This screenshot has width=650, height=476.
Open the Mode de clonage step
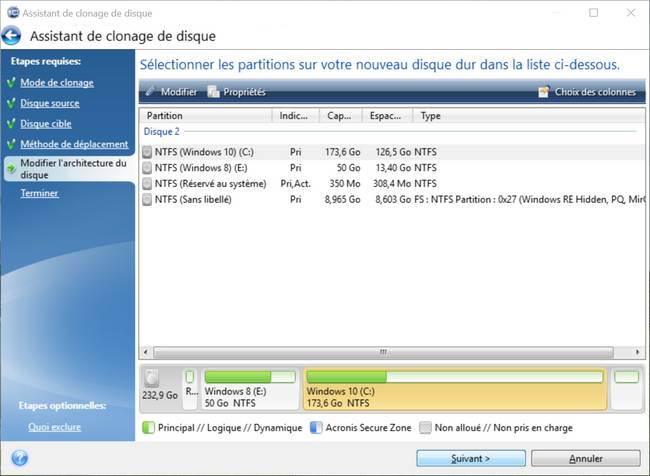57,83
